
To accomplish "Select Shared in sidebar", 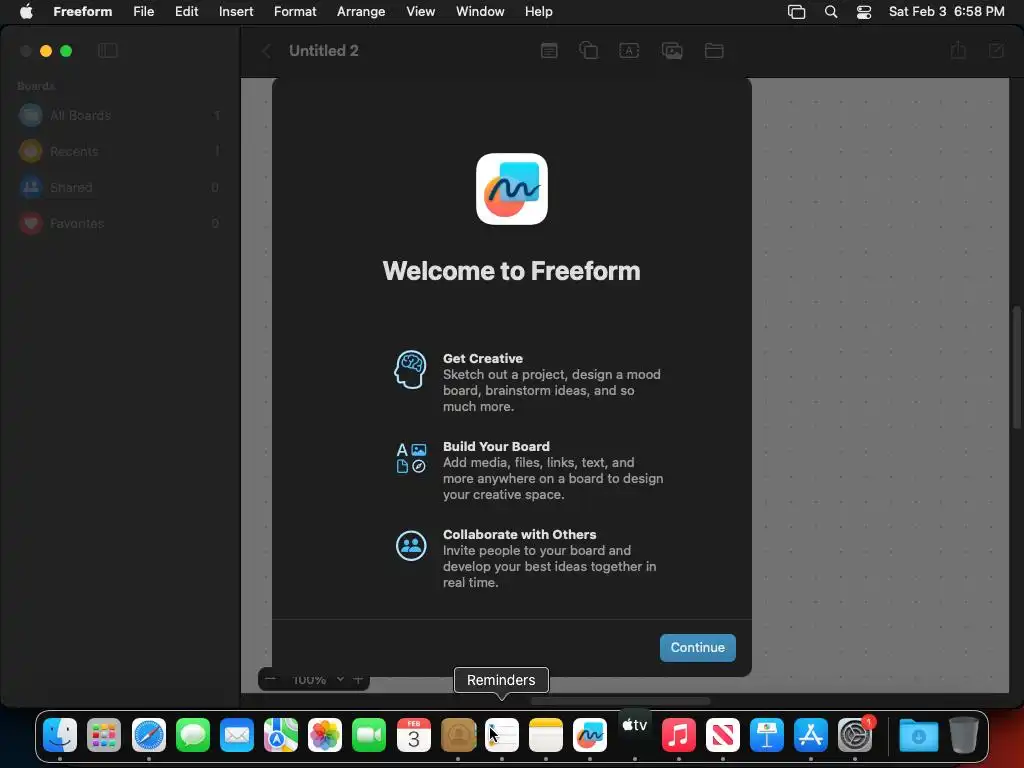I will click(120, 187).
